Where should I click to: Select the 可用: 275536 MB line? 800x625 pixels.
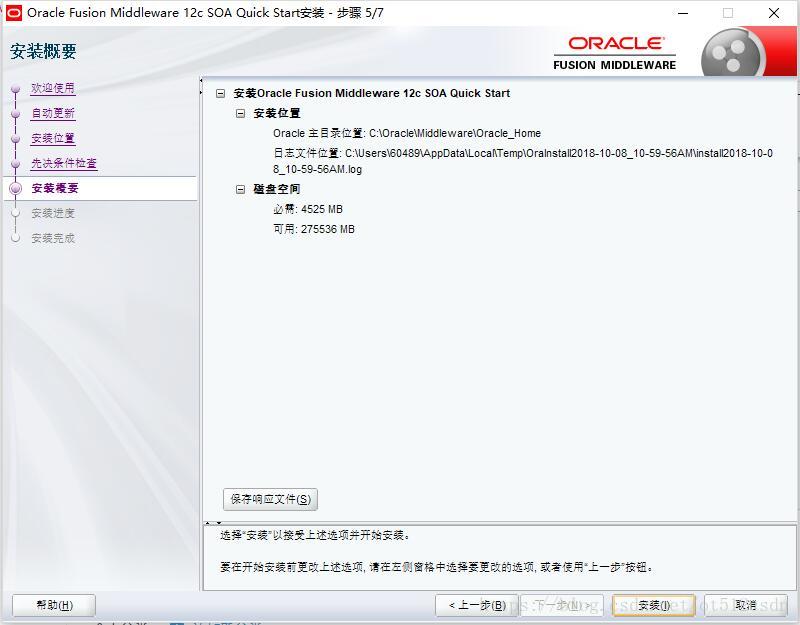point(314,229)
